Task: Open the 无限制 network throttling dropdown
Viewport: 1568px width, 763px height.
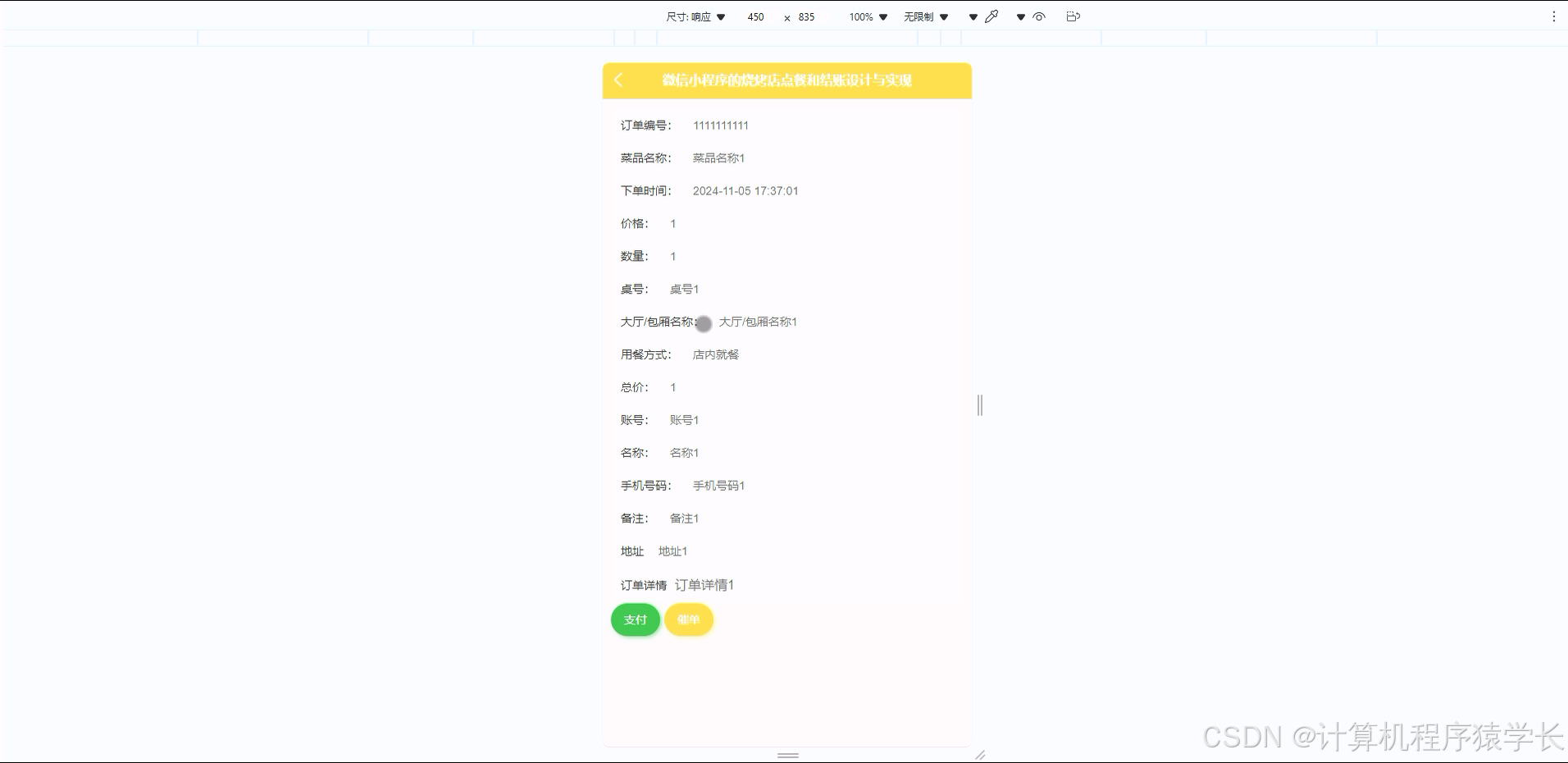Action: [924, 16]
